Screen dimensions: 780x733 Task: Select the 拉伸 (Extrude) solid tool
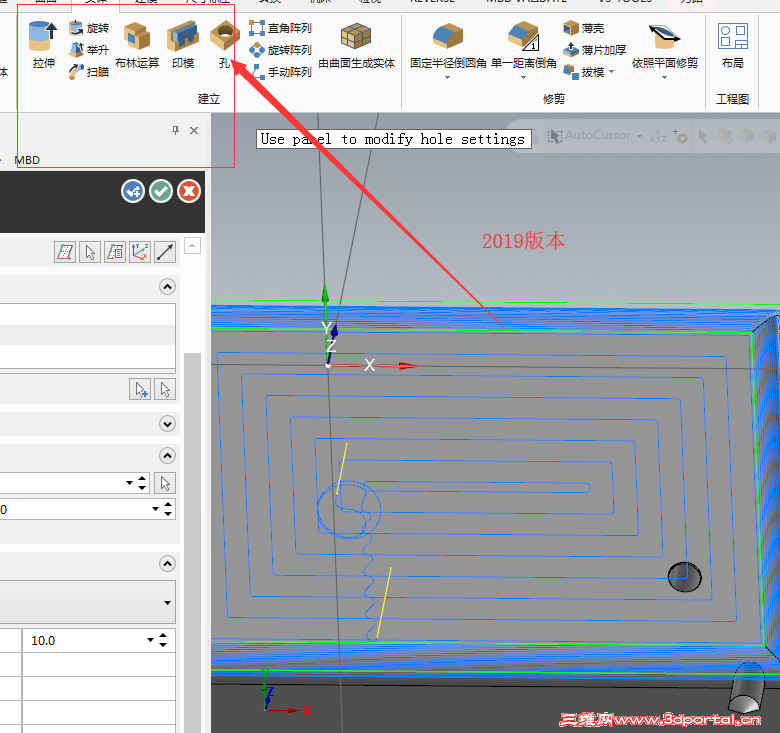(x=43, y=44)
